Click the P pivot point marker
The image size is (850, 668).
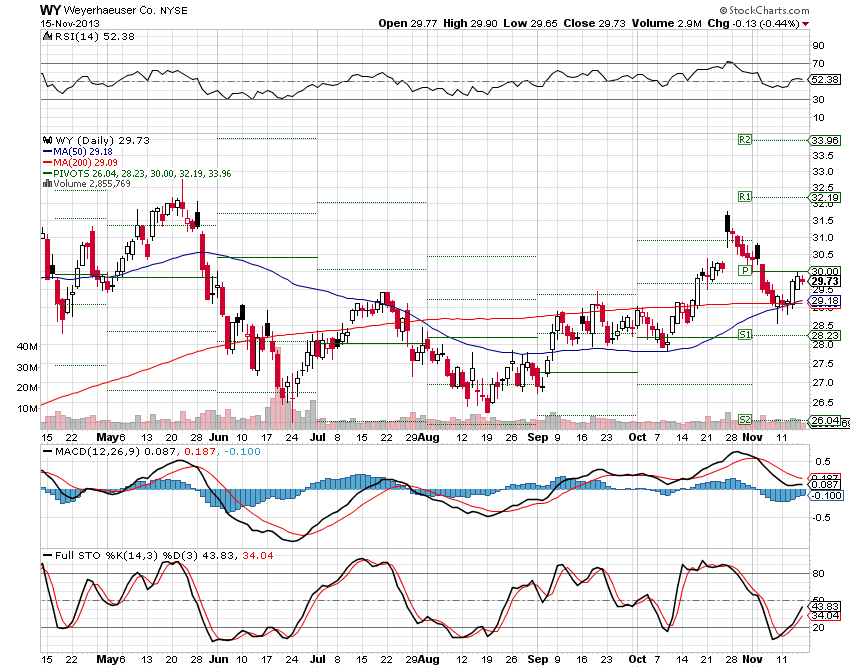[x=745, y=271]
